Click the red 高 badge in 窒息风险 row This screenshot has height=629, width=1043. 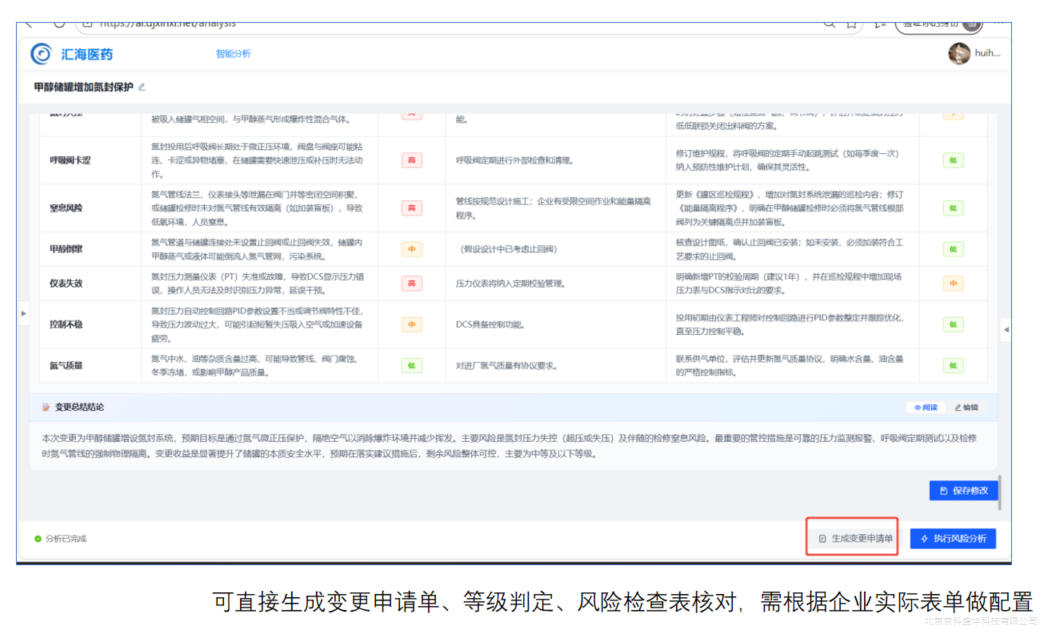coord(412,208)
